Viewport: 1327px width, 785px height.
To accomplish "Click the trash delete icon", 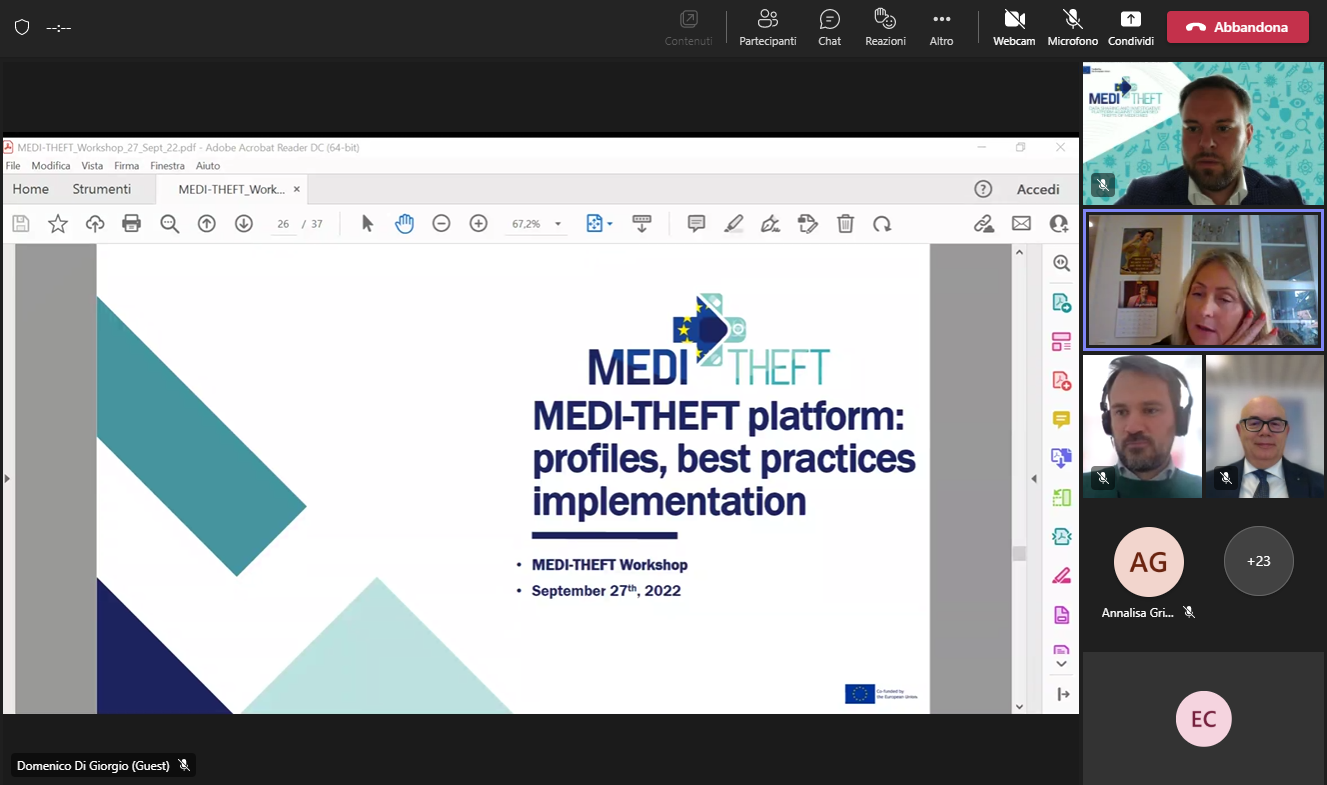I will [845, 224].
